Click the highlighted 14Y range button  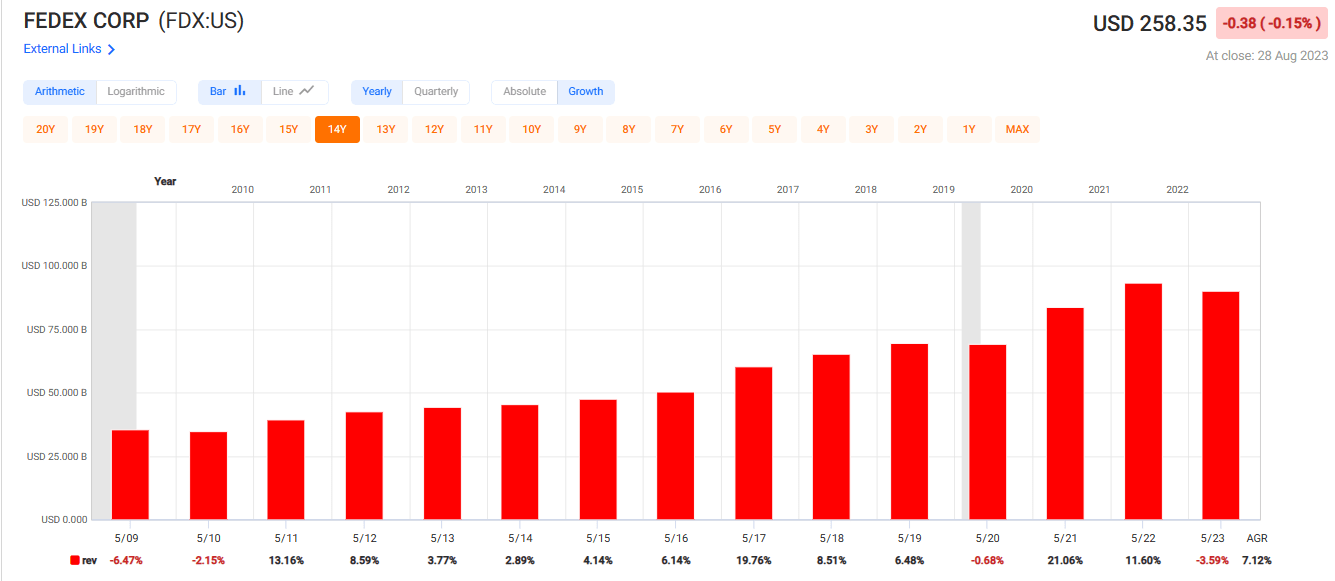pyautogui.click(x=337, y=129)
